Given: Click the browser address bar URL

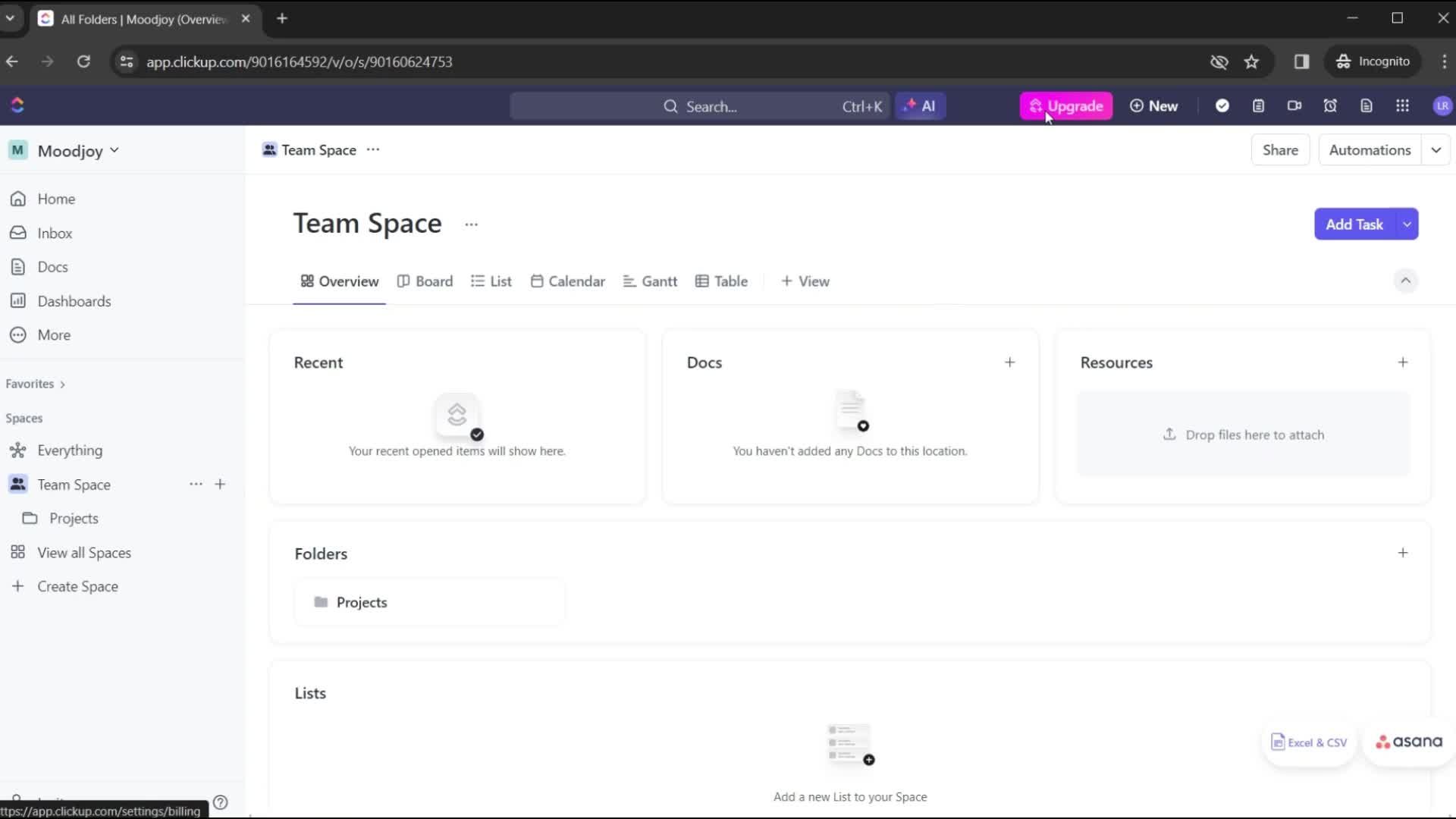Looking at the screenshot, I should (x=299, y=61).
